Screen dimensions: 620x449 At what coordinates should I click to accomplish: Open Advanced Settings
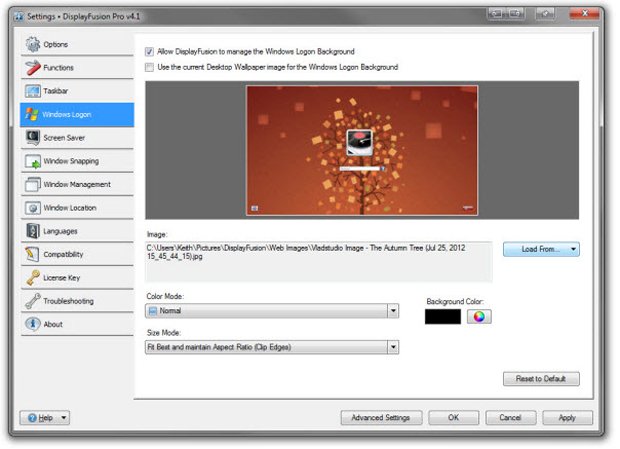381,418
